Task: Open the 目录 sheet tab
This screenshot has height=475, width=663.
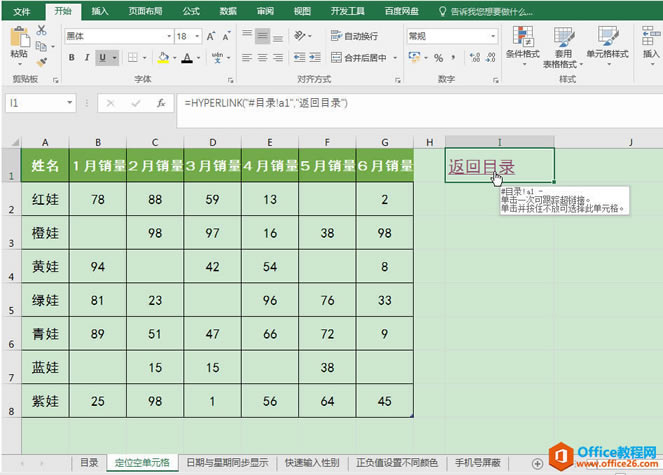Action: pyautogui.click(x=89, y=463)
